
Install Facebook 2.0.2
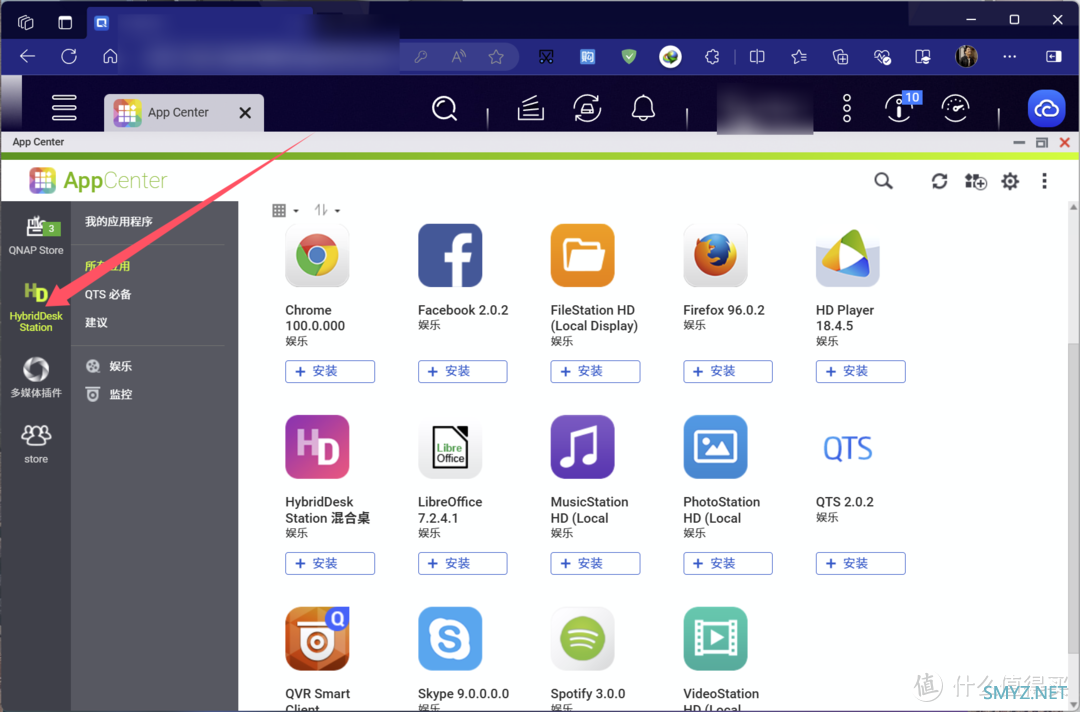(x=462, y=371)
